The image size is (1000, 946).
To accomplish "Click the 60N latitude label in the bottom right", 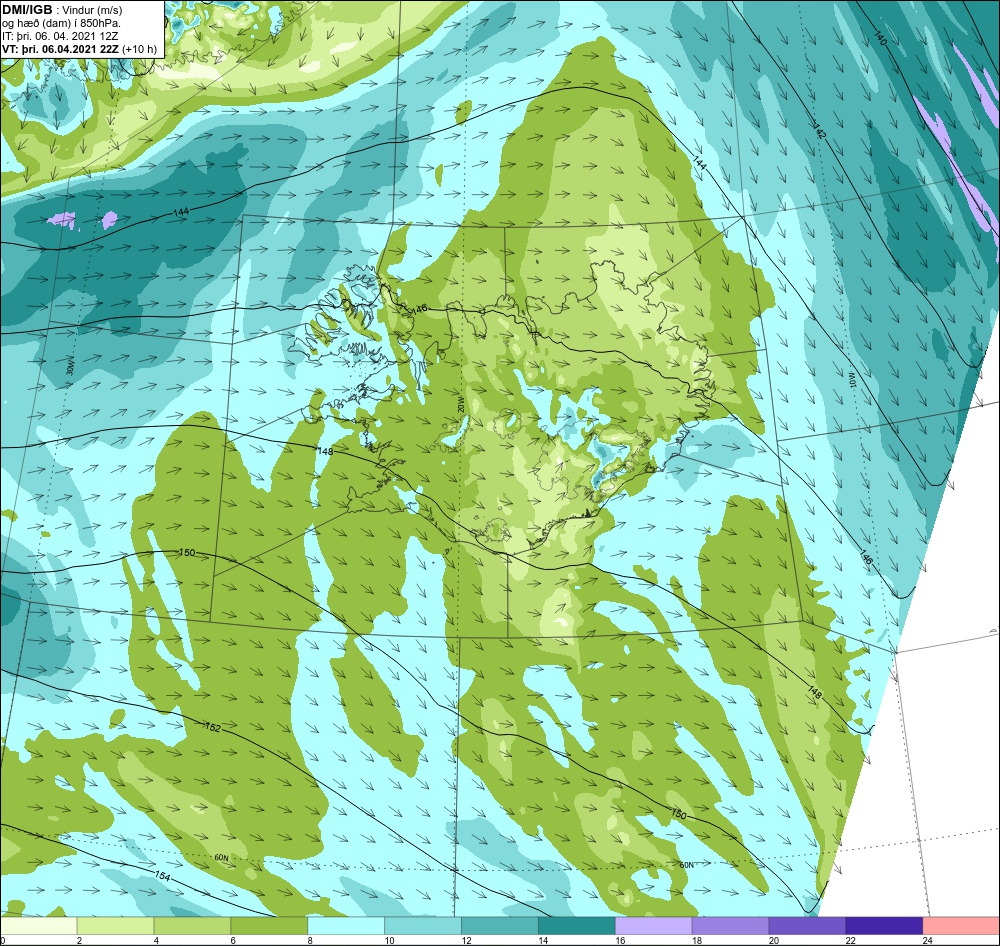I will click(x=686, y=865).
